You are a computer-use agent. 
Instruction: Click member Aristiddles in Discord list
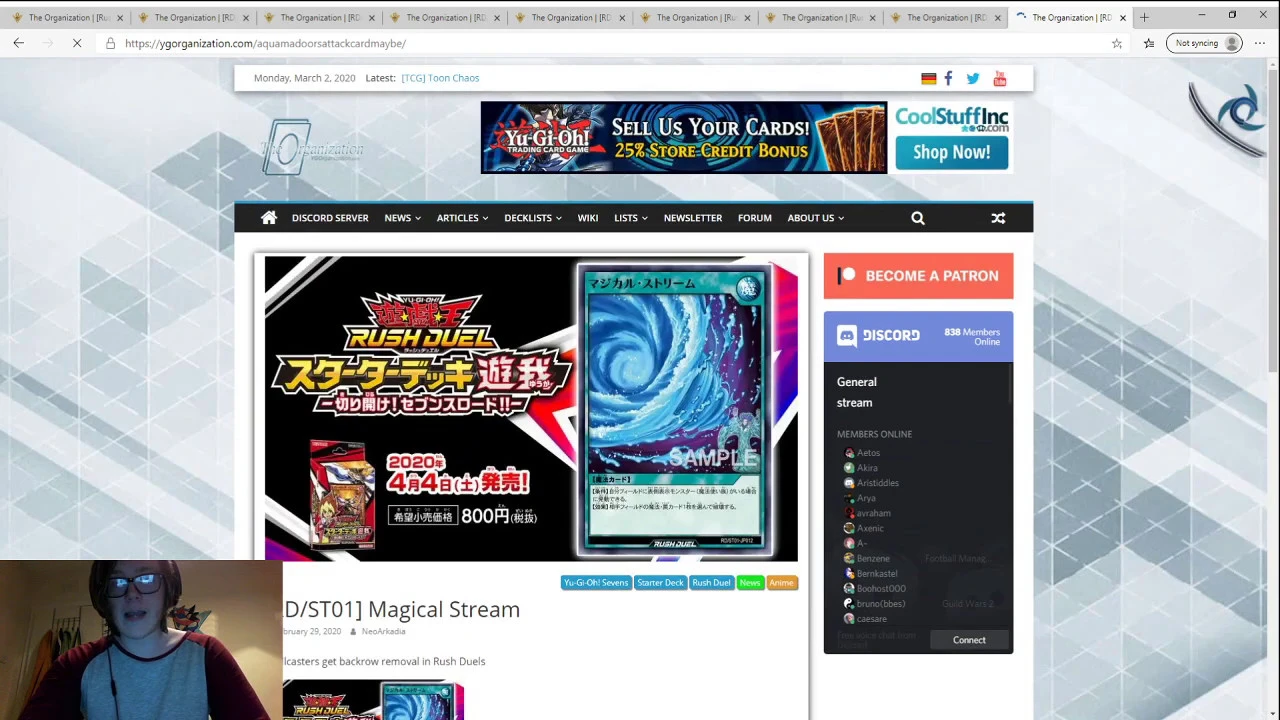coord(877,483)
